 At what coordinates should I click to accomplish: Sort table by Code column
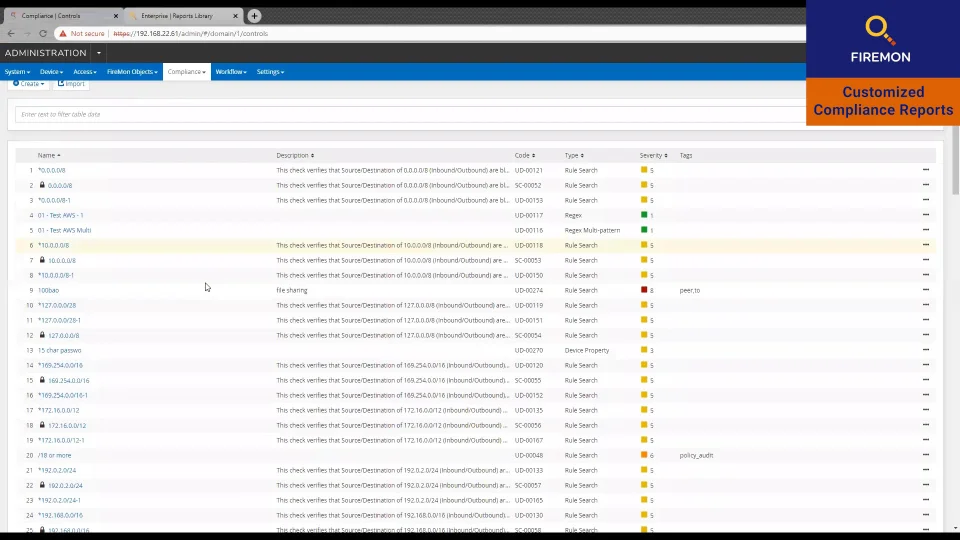[525, 156]
